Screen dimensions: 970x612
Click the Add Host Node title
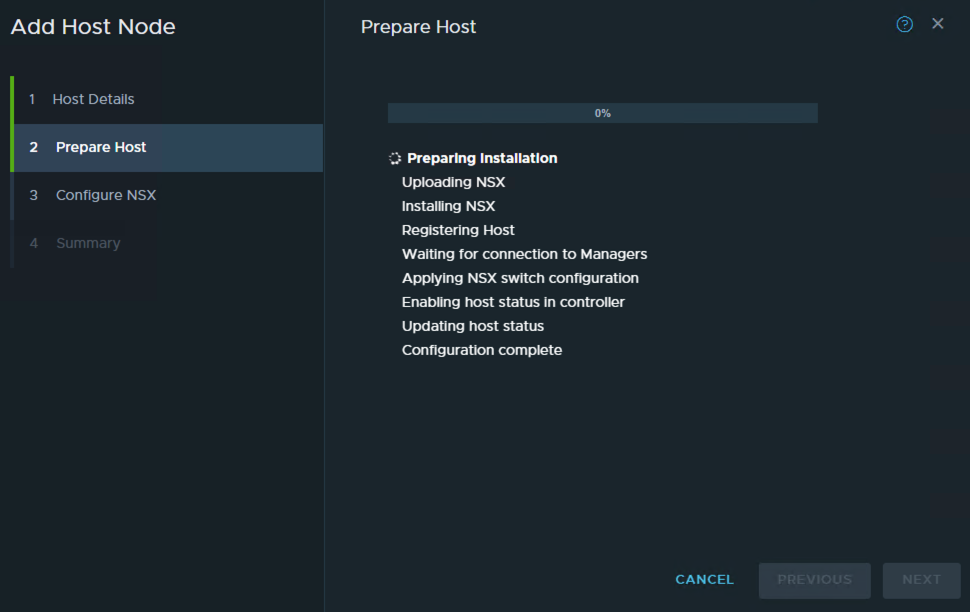tap(93, 27)
